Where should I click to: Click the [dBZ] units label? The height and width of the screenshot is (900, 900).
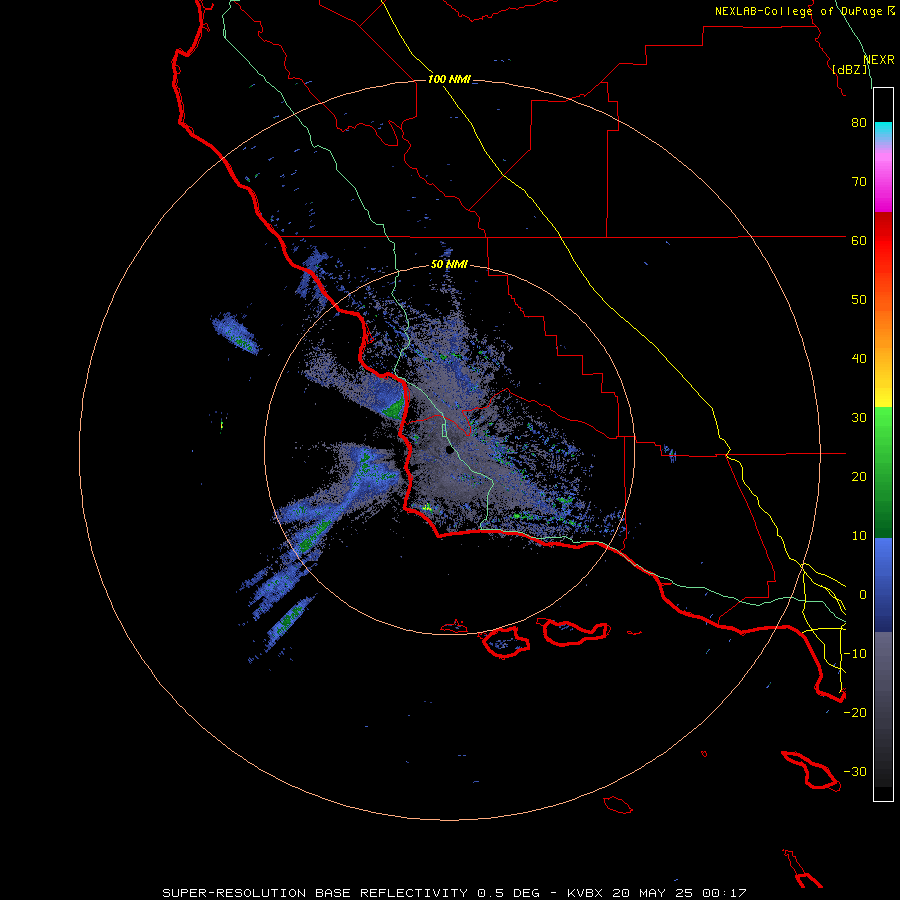[850, 70]
